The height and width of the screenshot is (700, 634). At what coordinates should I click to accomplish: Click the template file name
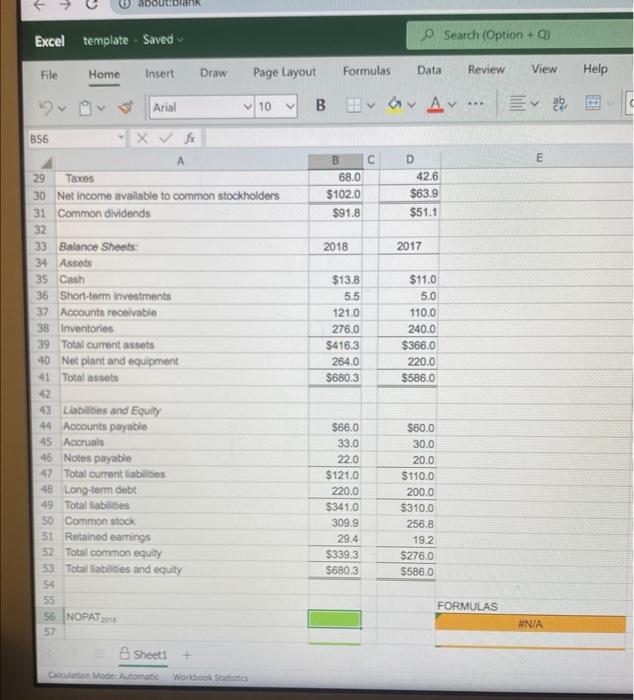pos(105,41)
